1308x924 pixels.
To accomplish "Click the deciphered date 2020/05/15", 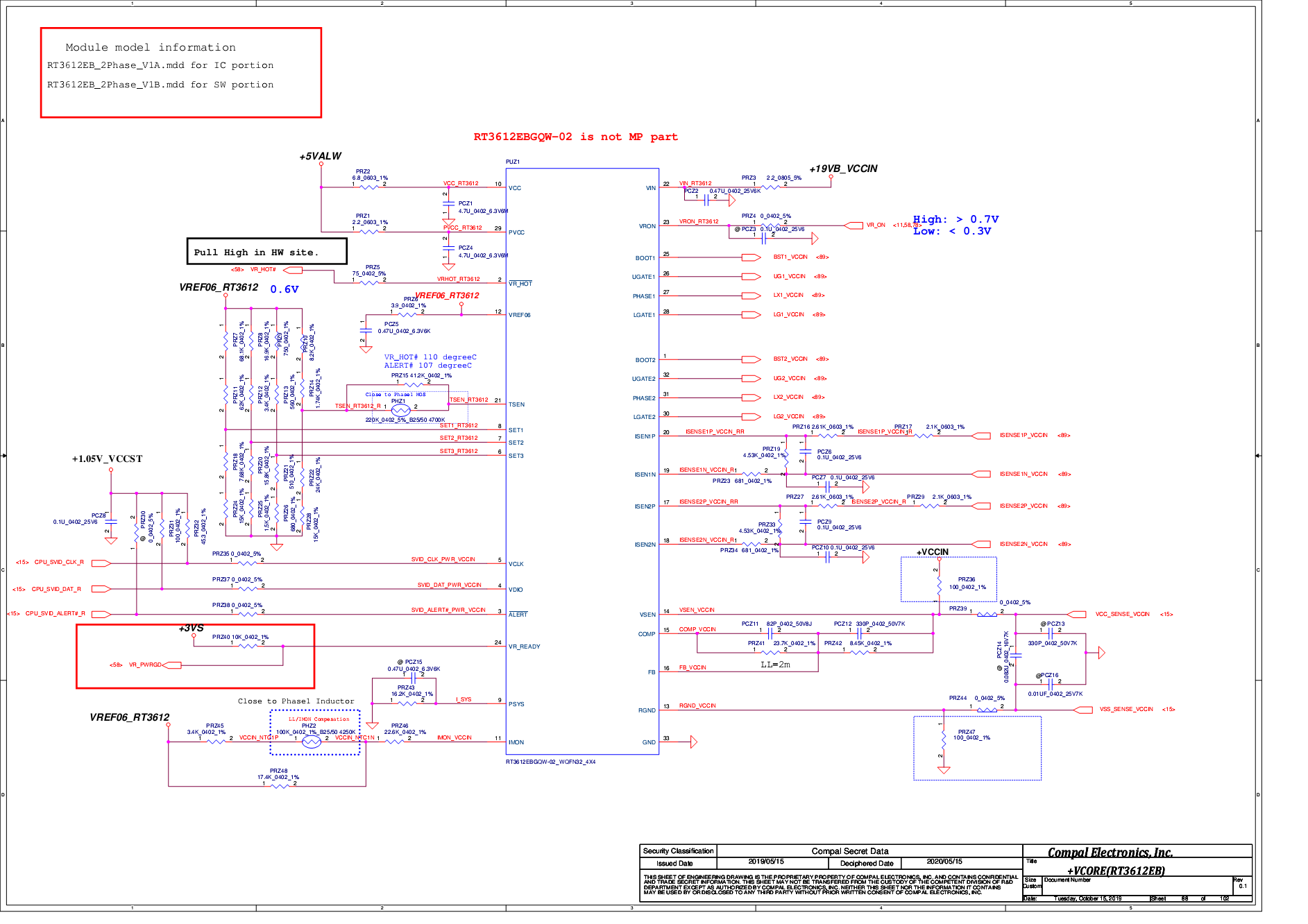I will pyautogui.click(x=944, y=861).
